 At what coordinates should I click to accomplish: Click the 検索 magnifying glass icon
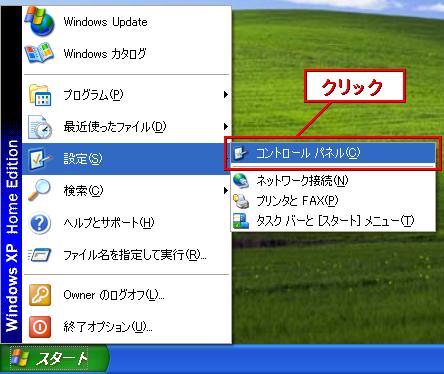pos(39,190)
